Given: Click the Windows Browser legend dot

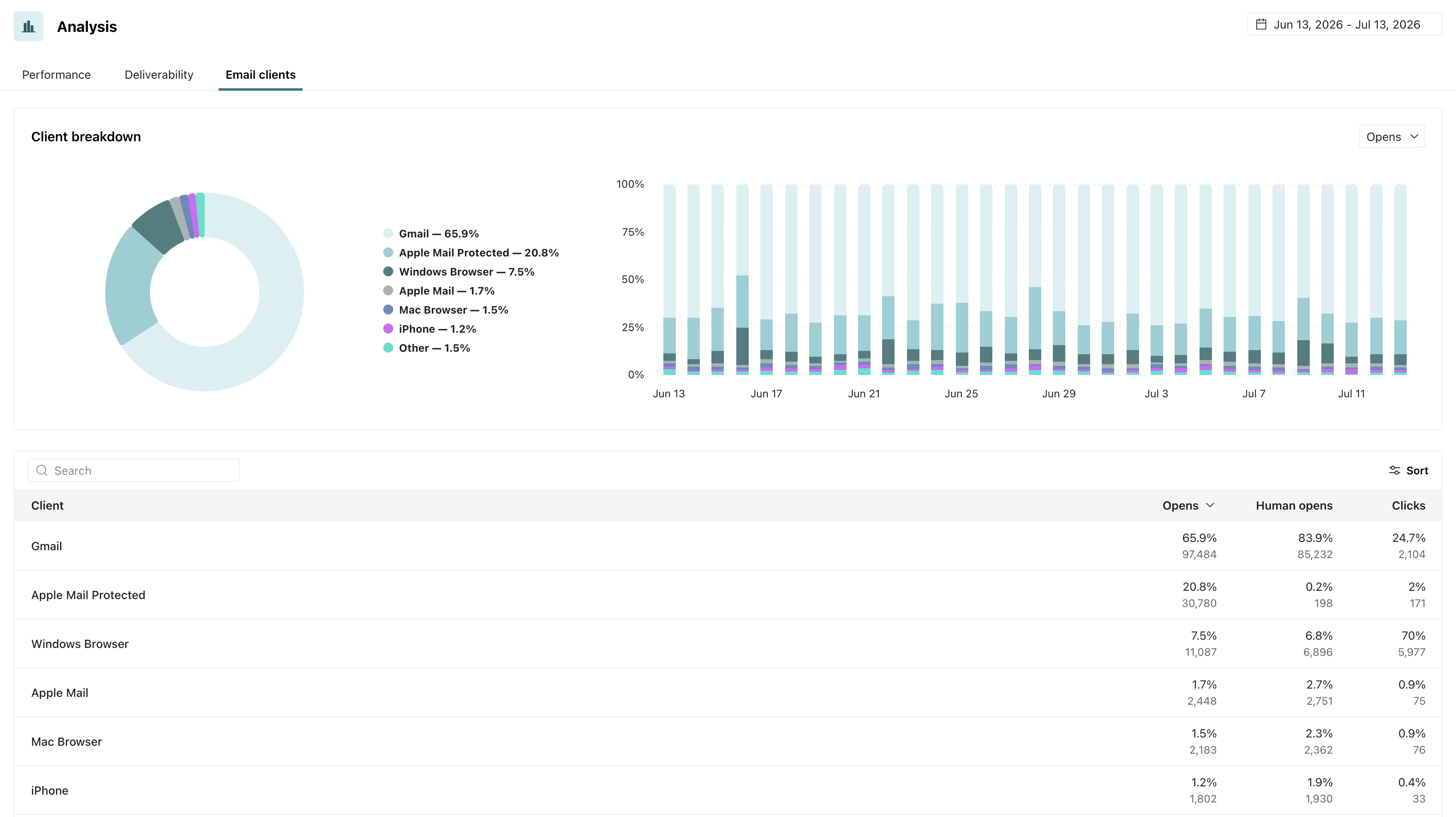Looking at the screenshot, I should 388,272.
